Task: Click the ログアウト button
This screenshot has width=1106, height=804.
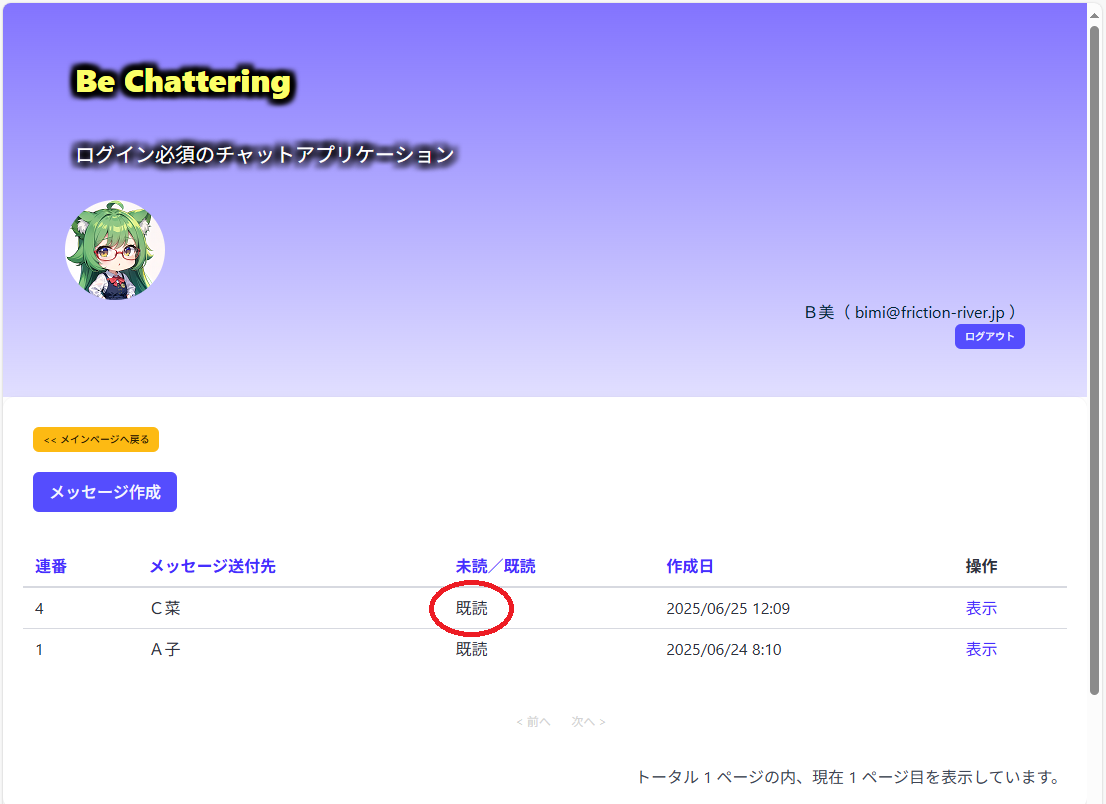Action: pyautogui.click(x=990, y=336)
